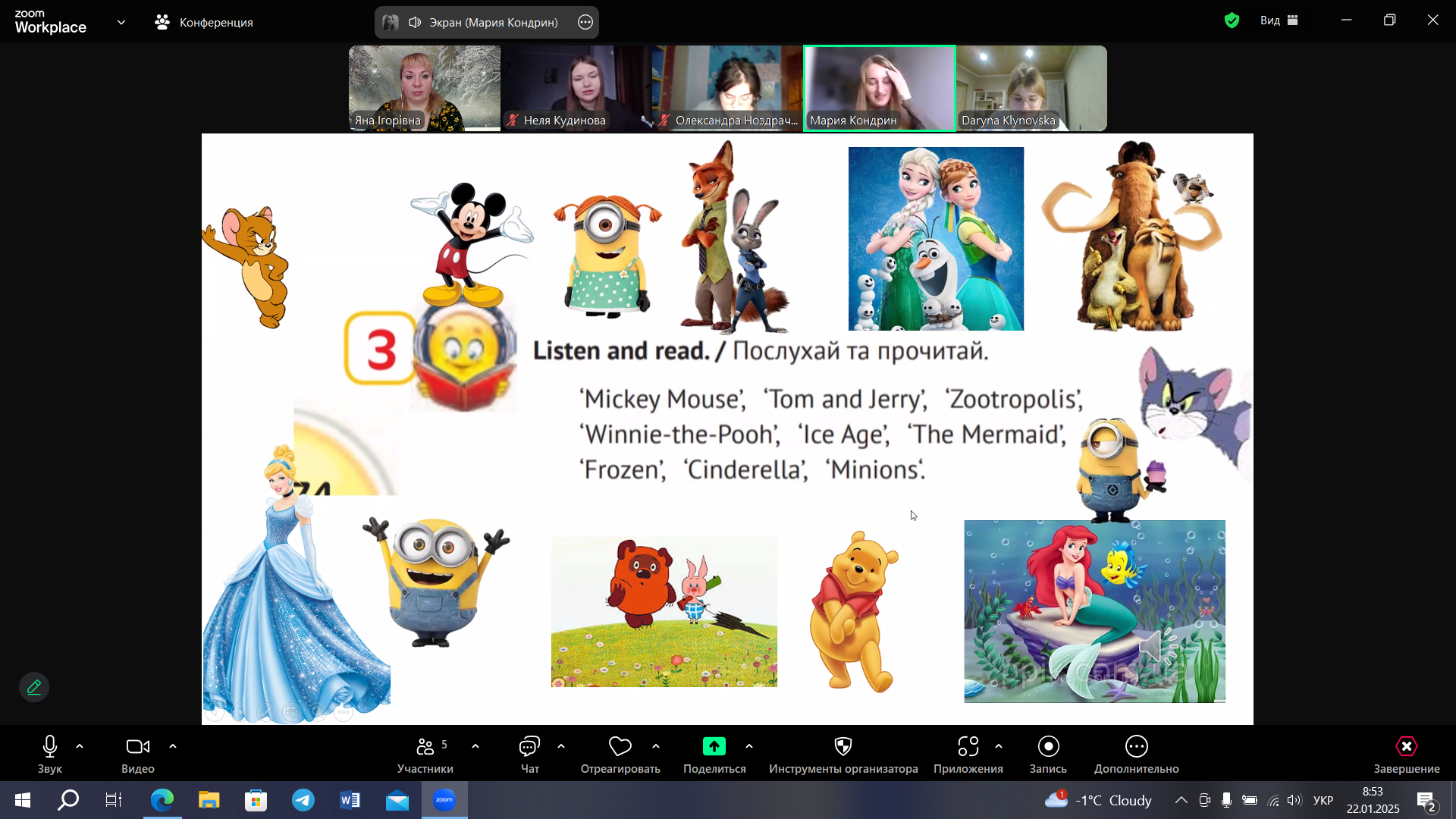Screen dimensions: 1456x819
Task: Open Microsoft Edge from the taskbar
Action: (162, 800)
